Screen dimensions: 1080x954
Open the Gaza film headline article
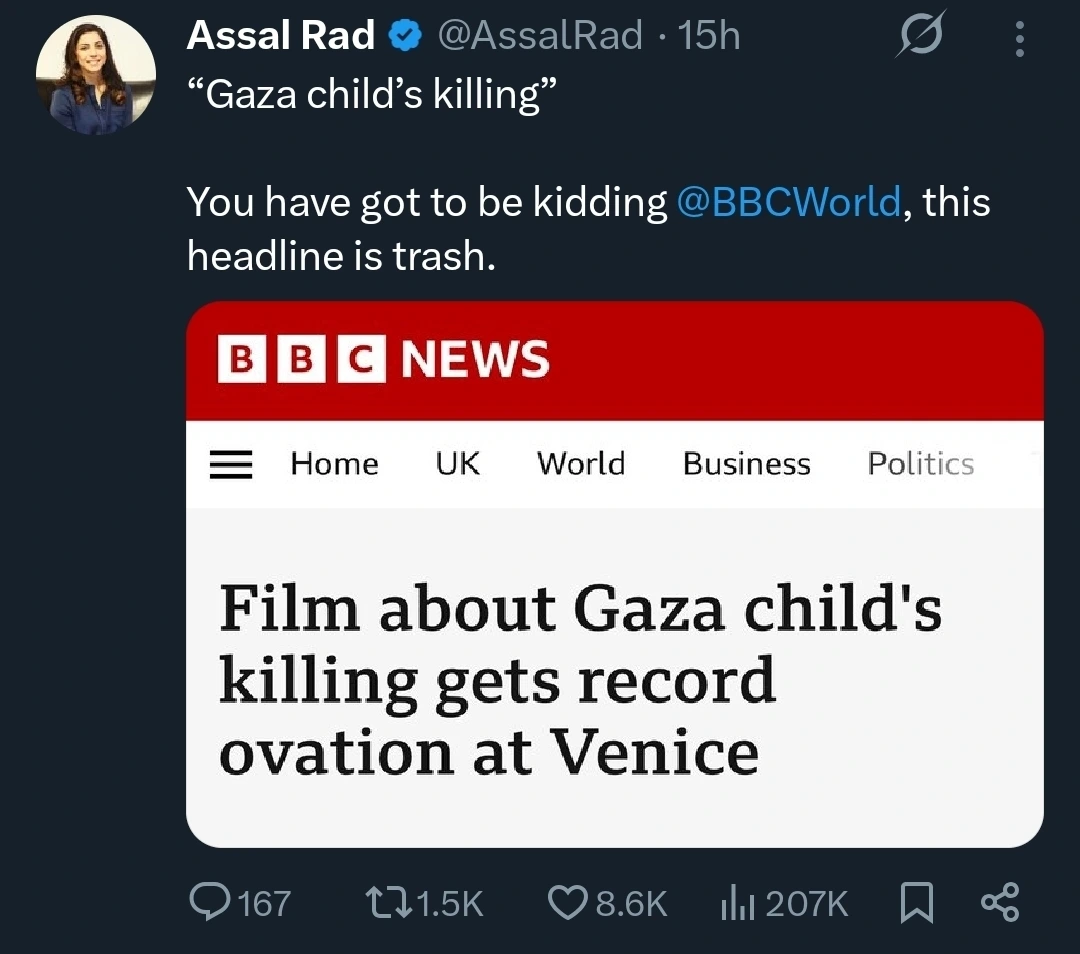tap(580, 680)
